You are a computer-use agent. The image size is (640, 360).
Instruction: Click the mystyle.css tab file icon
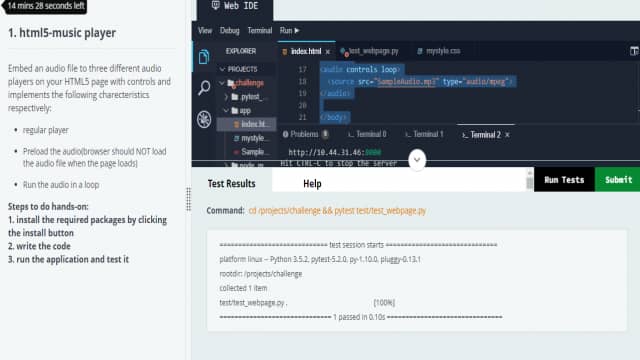coord(420,51)
